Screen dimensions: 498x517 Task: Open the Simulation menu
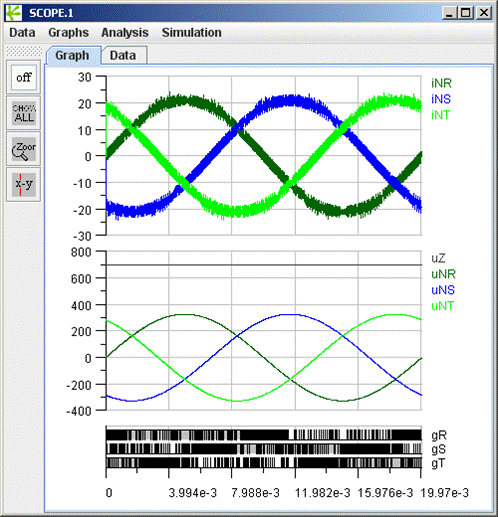[192, 33]
